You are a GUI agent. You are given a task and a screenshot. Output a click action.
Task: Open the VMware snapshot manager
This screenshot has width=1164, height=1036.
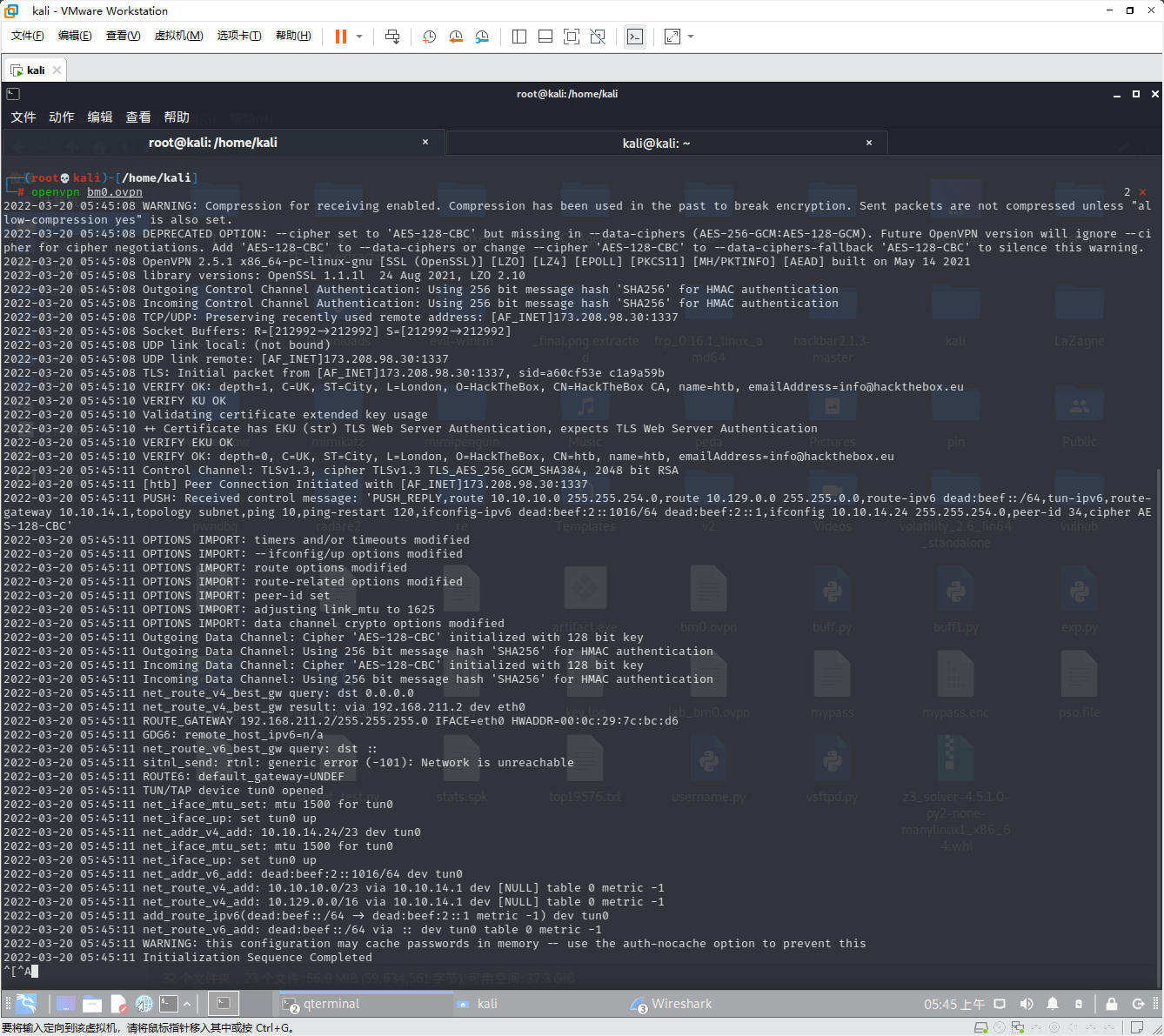pyautogui.click(x=482, y=36)
